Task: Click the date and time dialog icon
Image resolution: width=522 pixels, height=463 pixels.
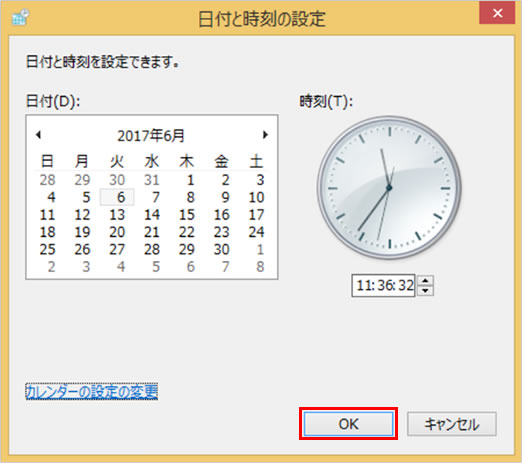Action: (x=20, y=18)
